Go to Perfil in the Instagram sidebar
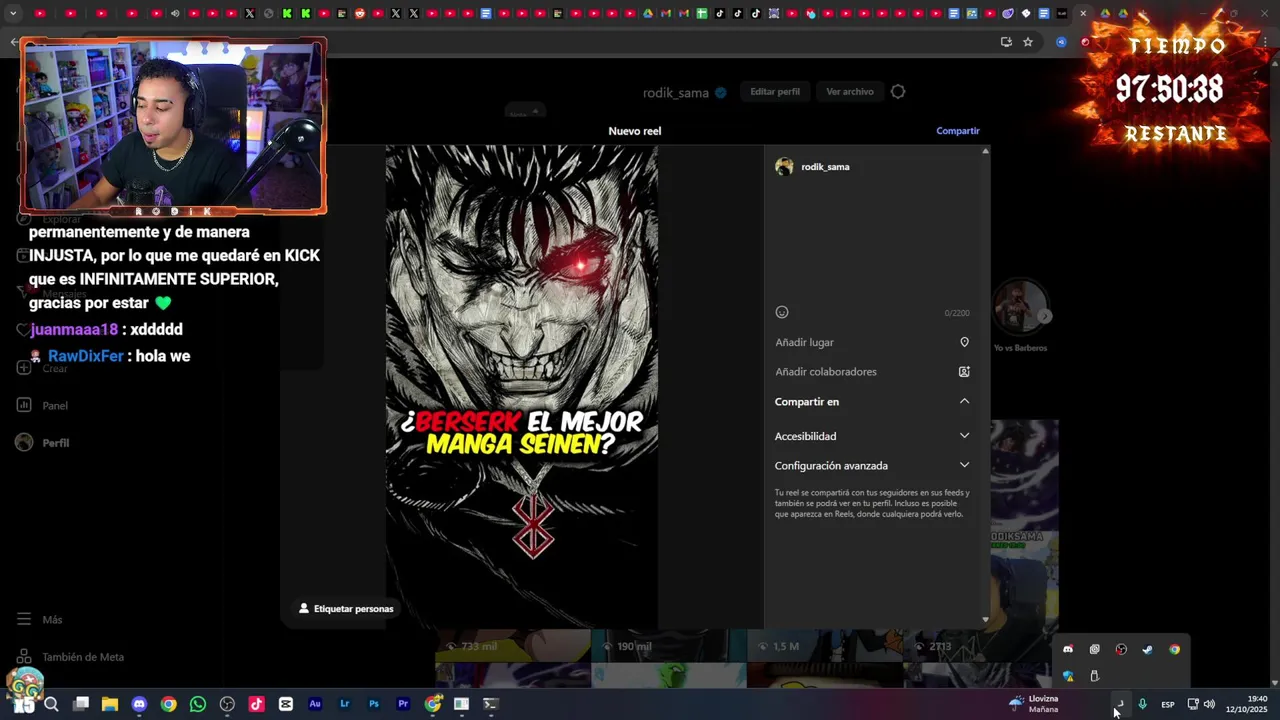Screen dimensions: 1280x720 tap(43, 443)
